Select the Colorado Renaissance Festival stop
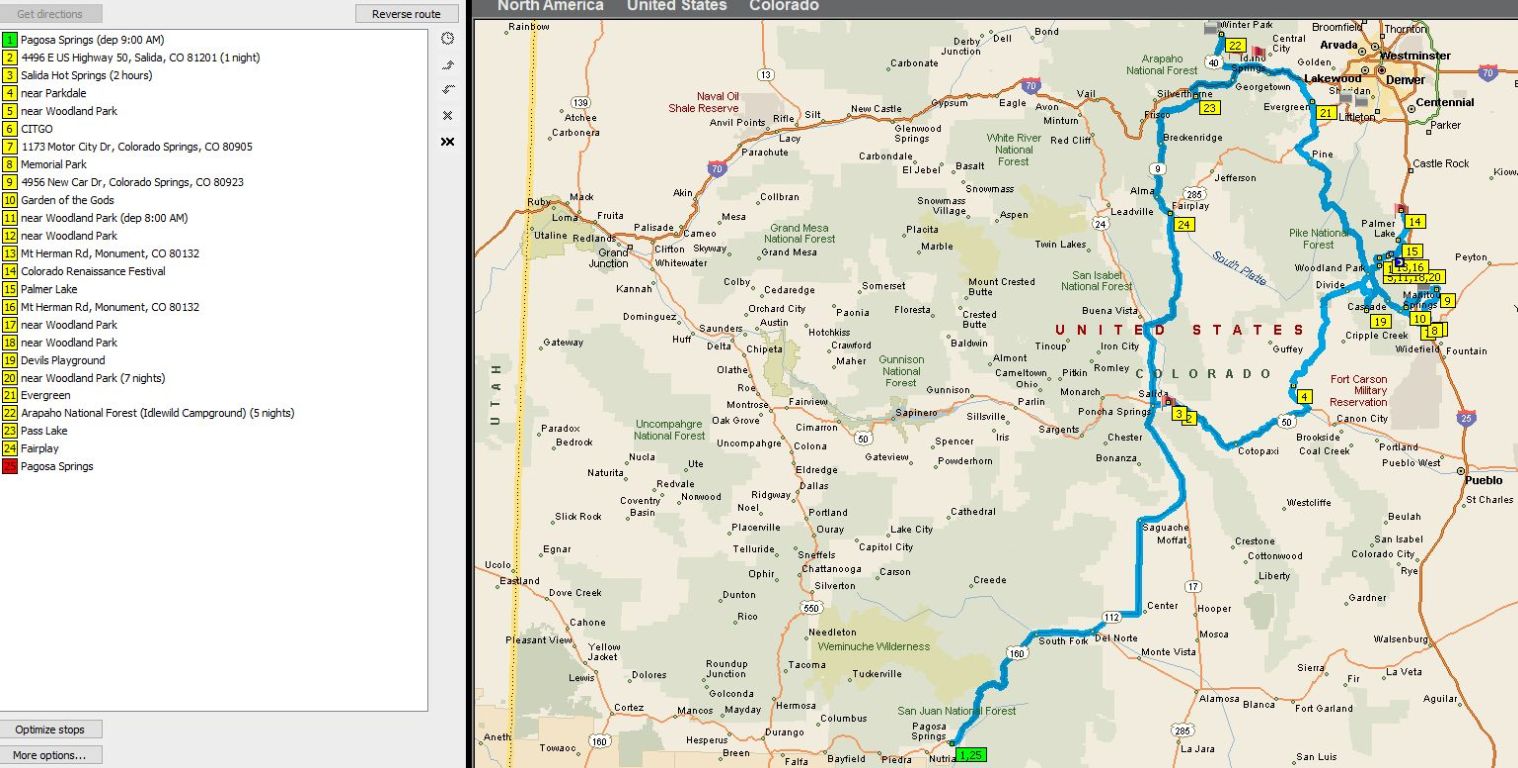Image resolution: width=1518 pixels, height=768 pixels. coord(93,271)
